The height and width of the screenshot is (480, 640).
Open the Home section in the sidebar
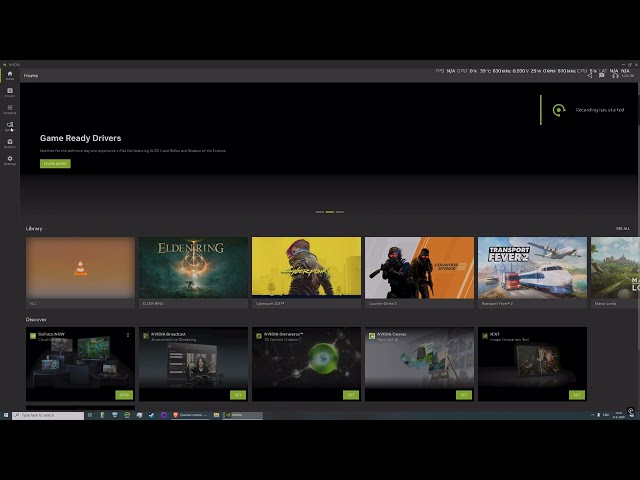[10, 75]
